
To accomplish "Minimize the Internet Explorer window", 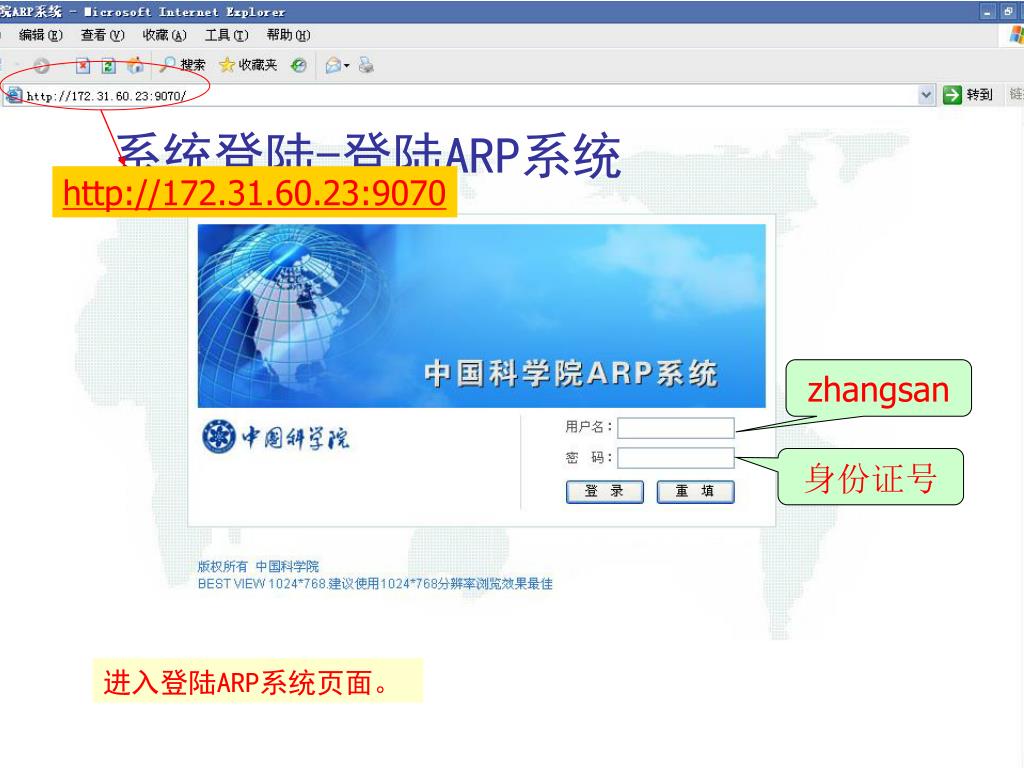I will pyautogui.click(x=987, y=12).
